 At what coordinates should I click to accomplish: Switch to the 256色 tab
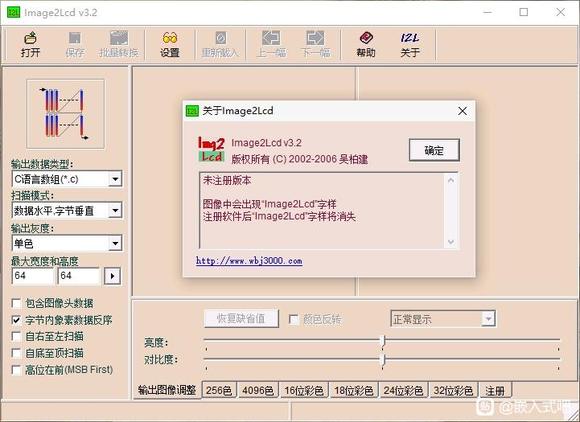(x=219, y=390)
